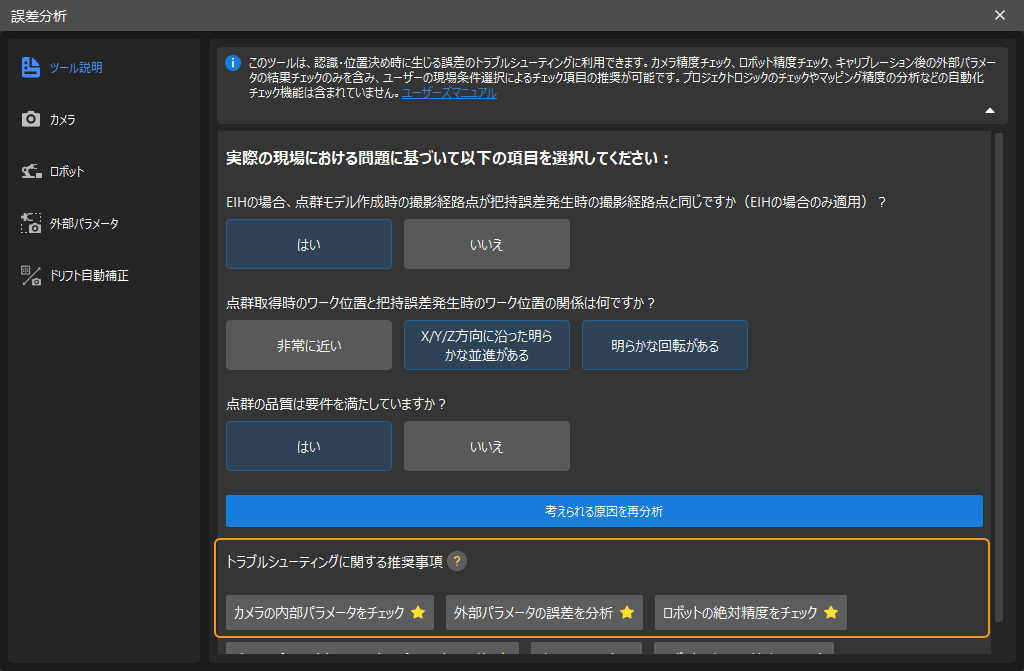Open the ユーザーズマニュアル link
Screen dimensions: 1024x671
click(449, 93)
